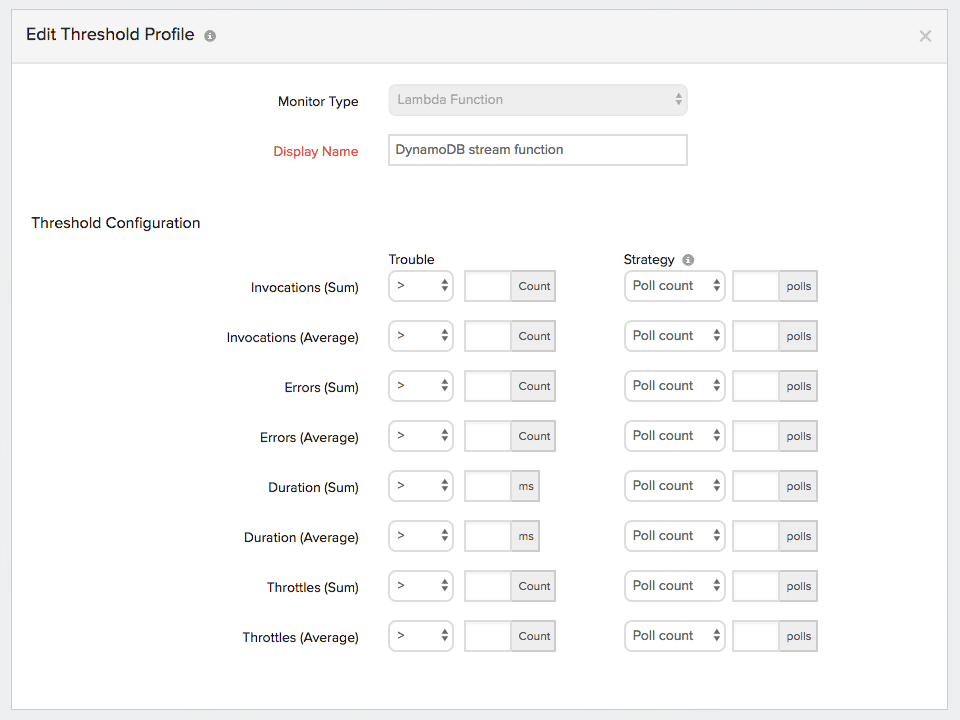Close the Edit Threshold Profile dialog
This screenshot has height=720, width=960.
pos(925,36)
